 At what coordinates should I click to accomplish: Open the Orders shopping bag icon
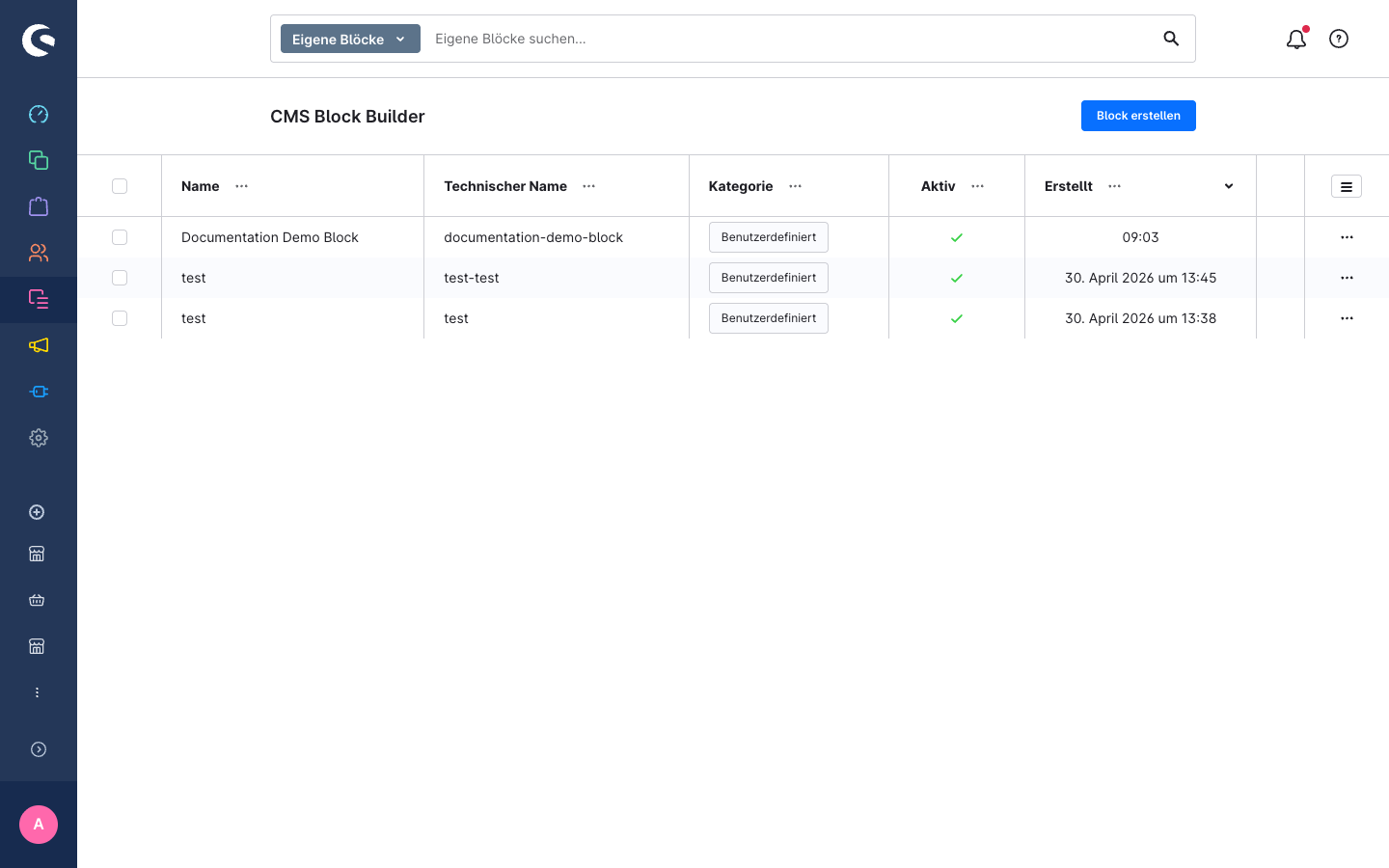click(x=39, y=206)
